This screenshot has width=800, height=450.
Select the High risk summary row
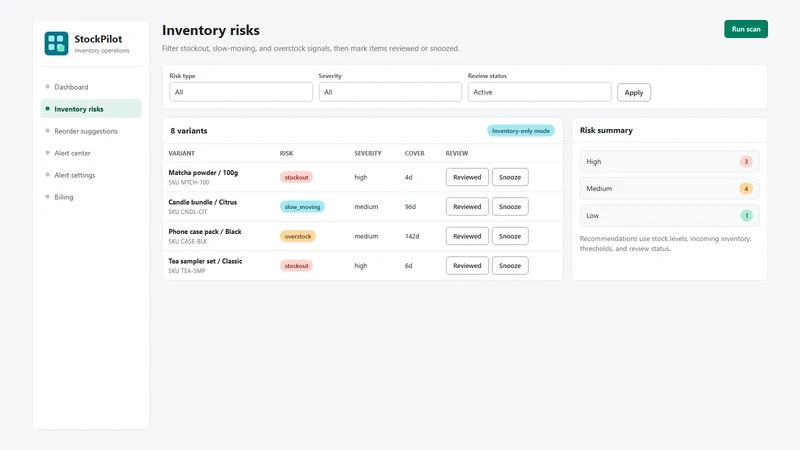pos(669,161)
